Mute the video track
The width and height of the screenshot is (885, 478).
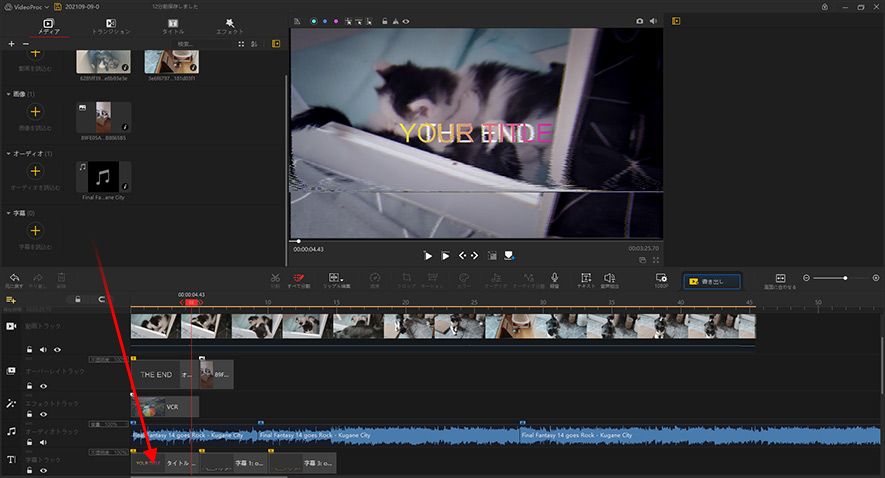43,349
